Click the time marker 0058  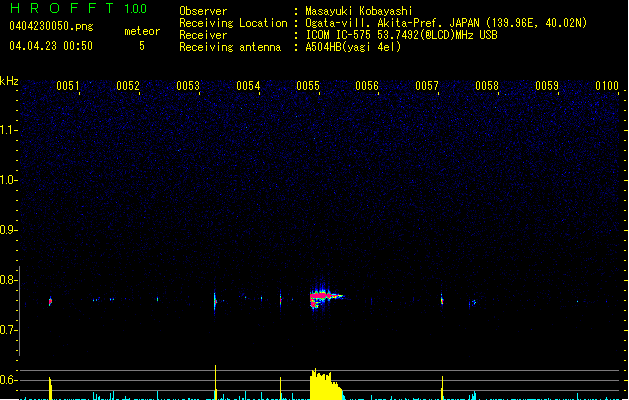(487, 86)
